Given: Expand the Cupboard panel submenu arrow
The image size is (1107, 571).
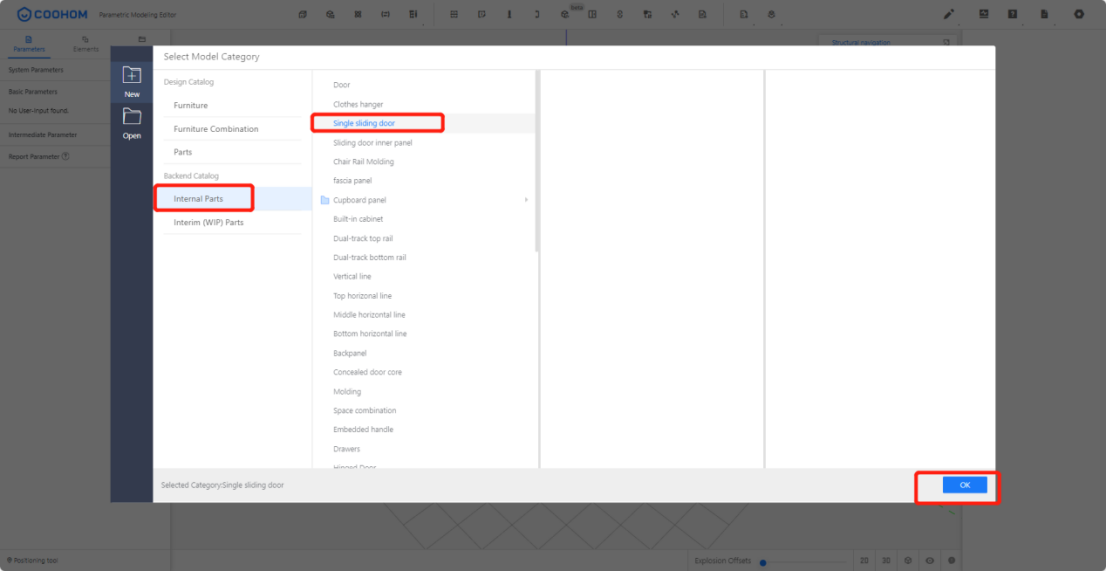Looking at the screenshot, I should pos(526,200).
